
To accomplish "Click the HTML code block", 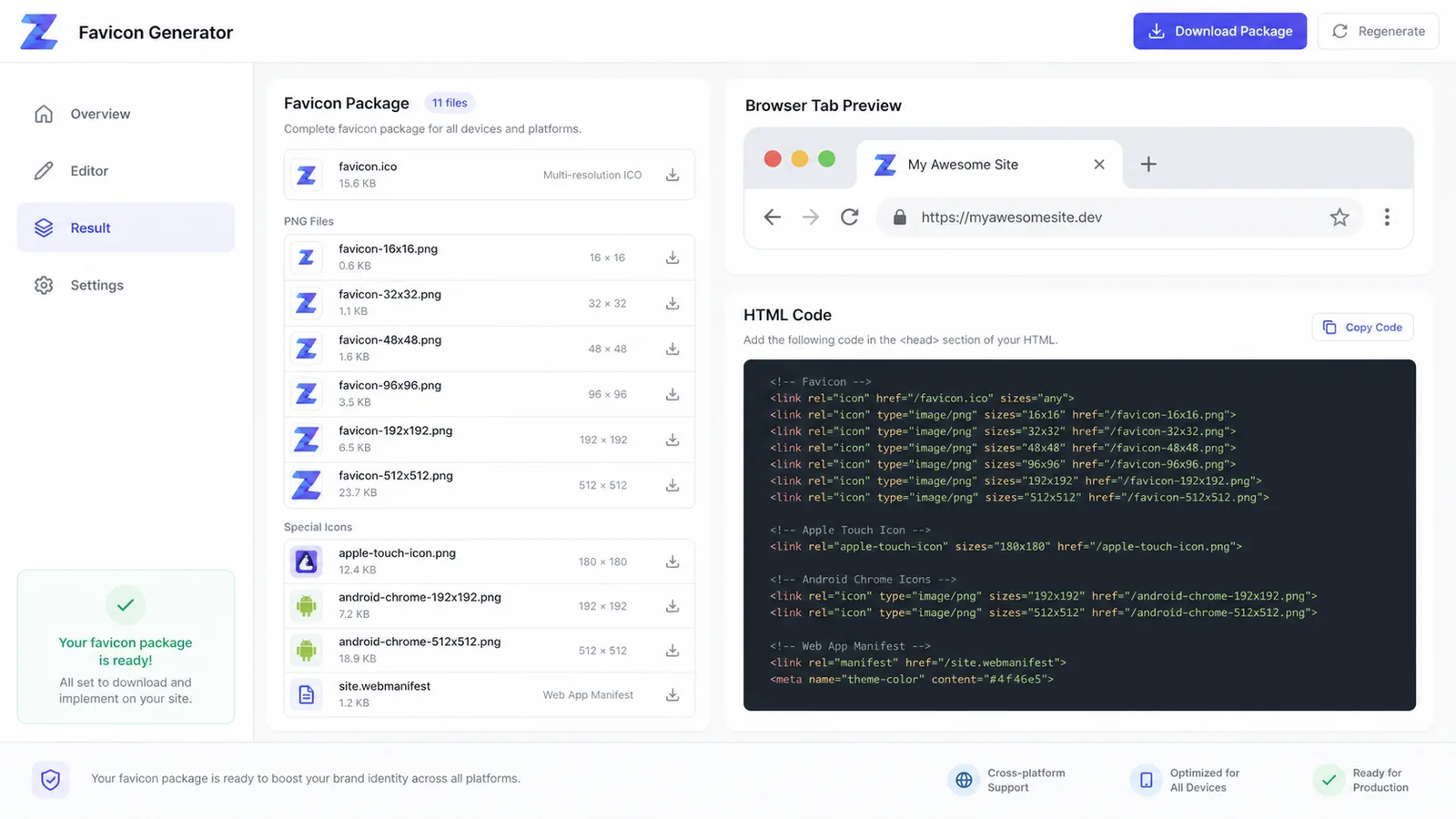I will (1079, 535).
